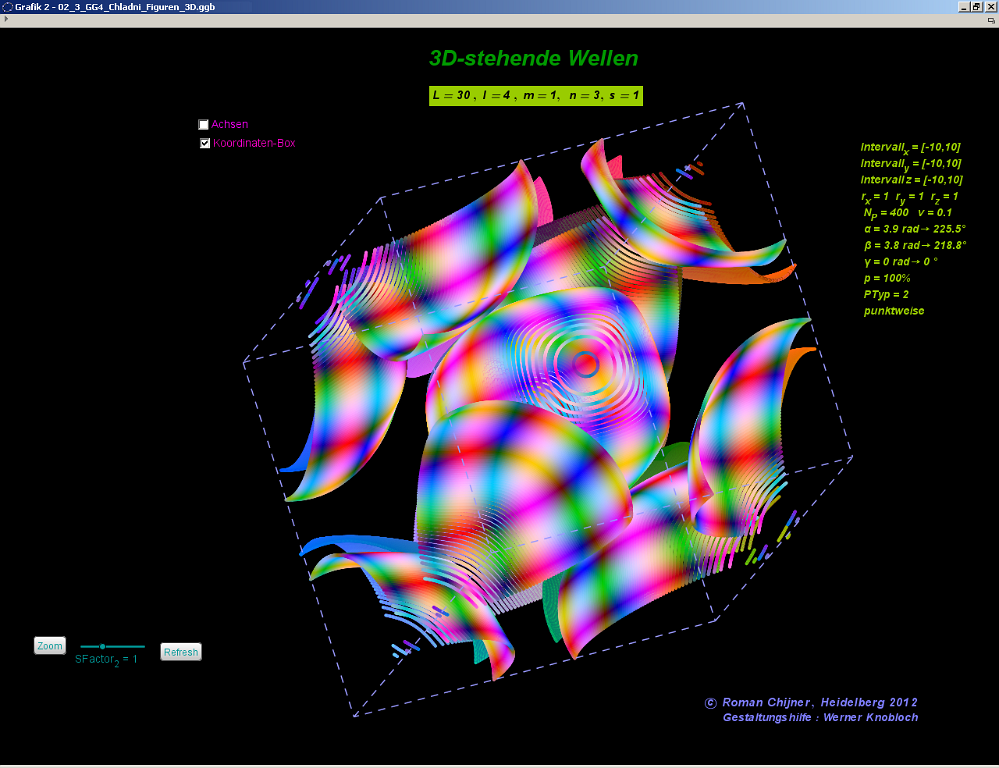
Task: Enable the Achsen checkbox
Action: [x=204, y=125]
